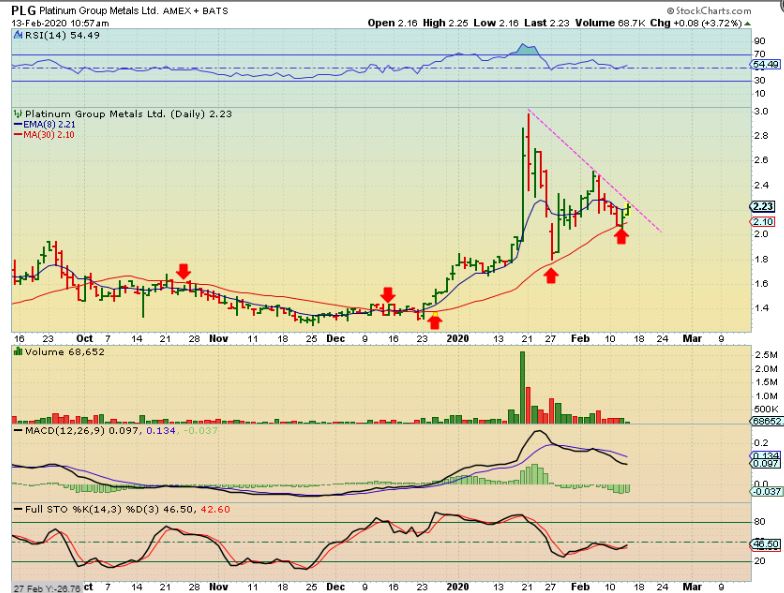
Task: Click the RSI(14) 54.49 legend label
Action: click(62, 36)
